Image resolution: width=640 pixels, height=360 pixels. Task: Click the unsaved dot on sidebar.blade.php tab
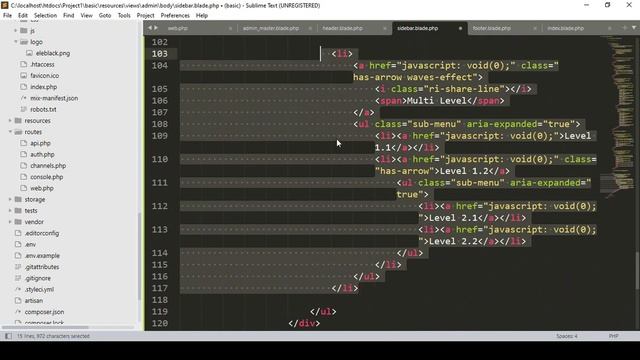pyautogui.click(x=460, y=28)
